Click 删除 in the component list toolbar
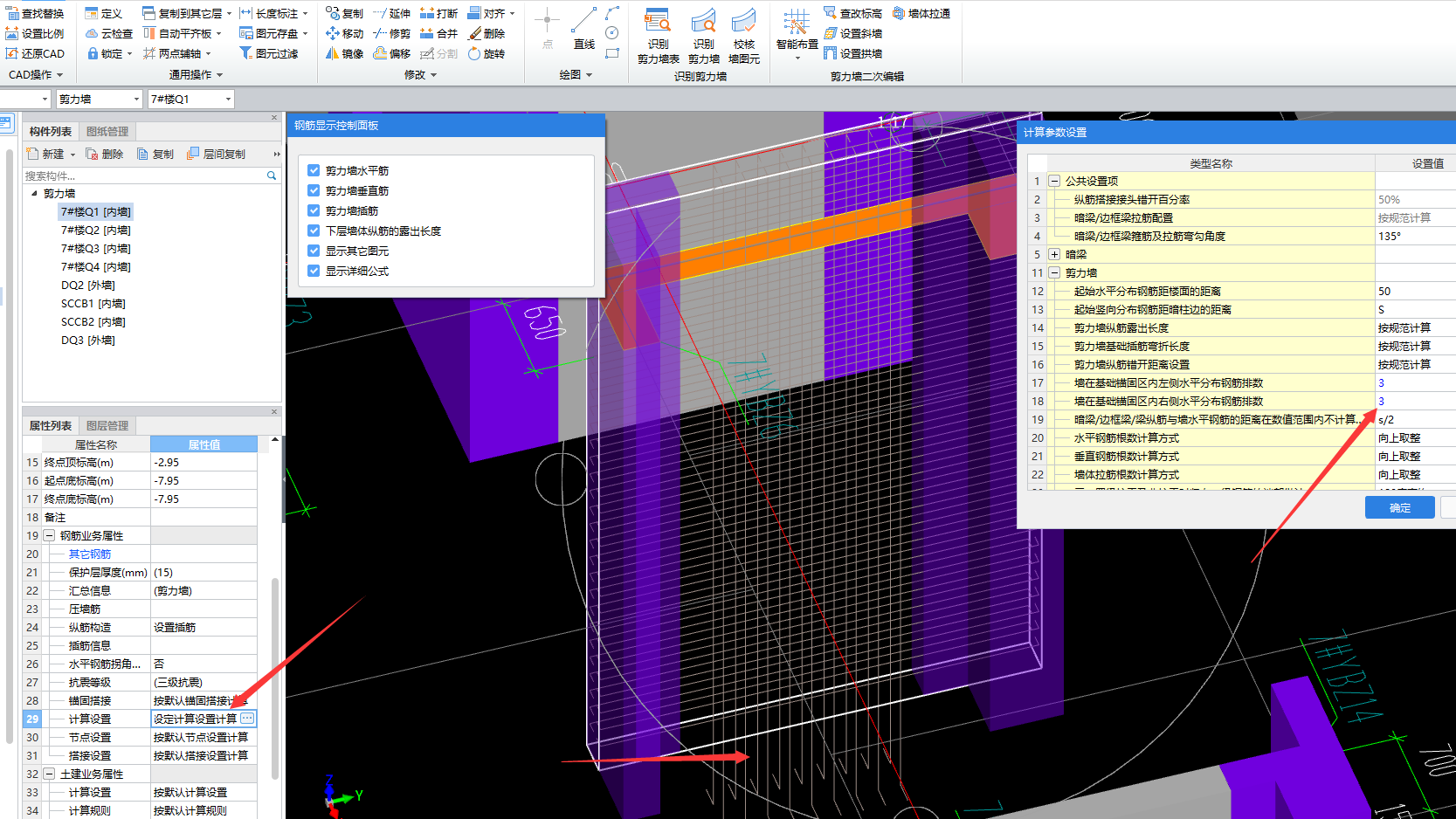1456x819 pixels. 105,154
